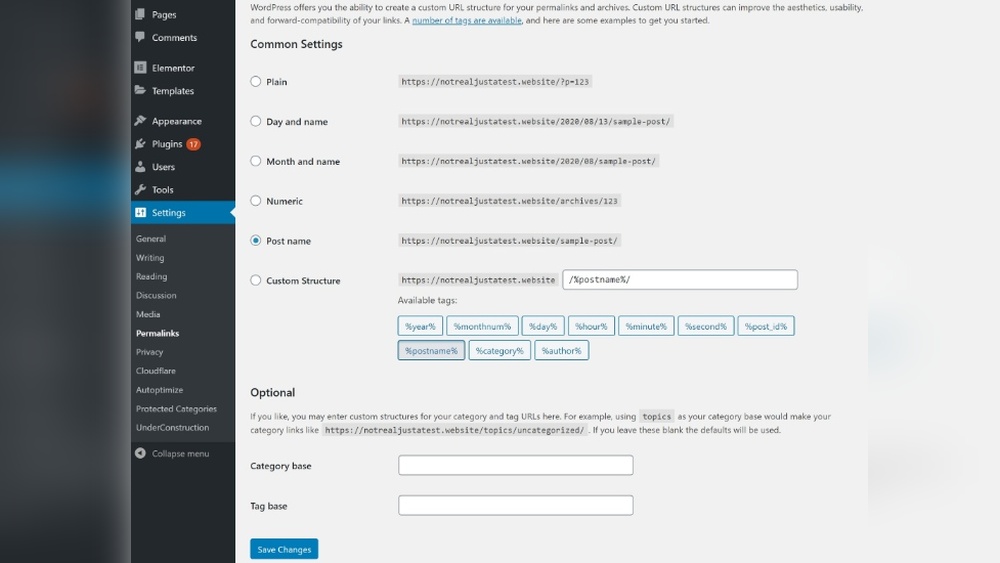Click the Settings sliders icon
1000x563 pixels.
[x=140, y=212]
